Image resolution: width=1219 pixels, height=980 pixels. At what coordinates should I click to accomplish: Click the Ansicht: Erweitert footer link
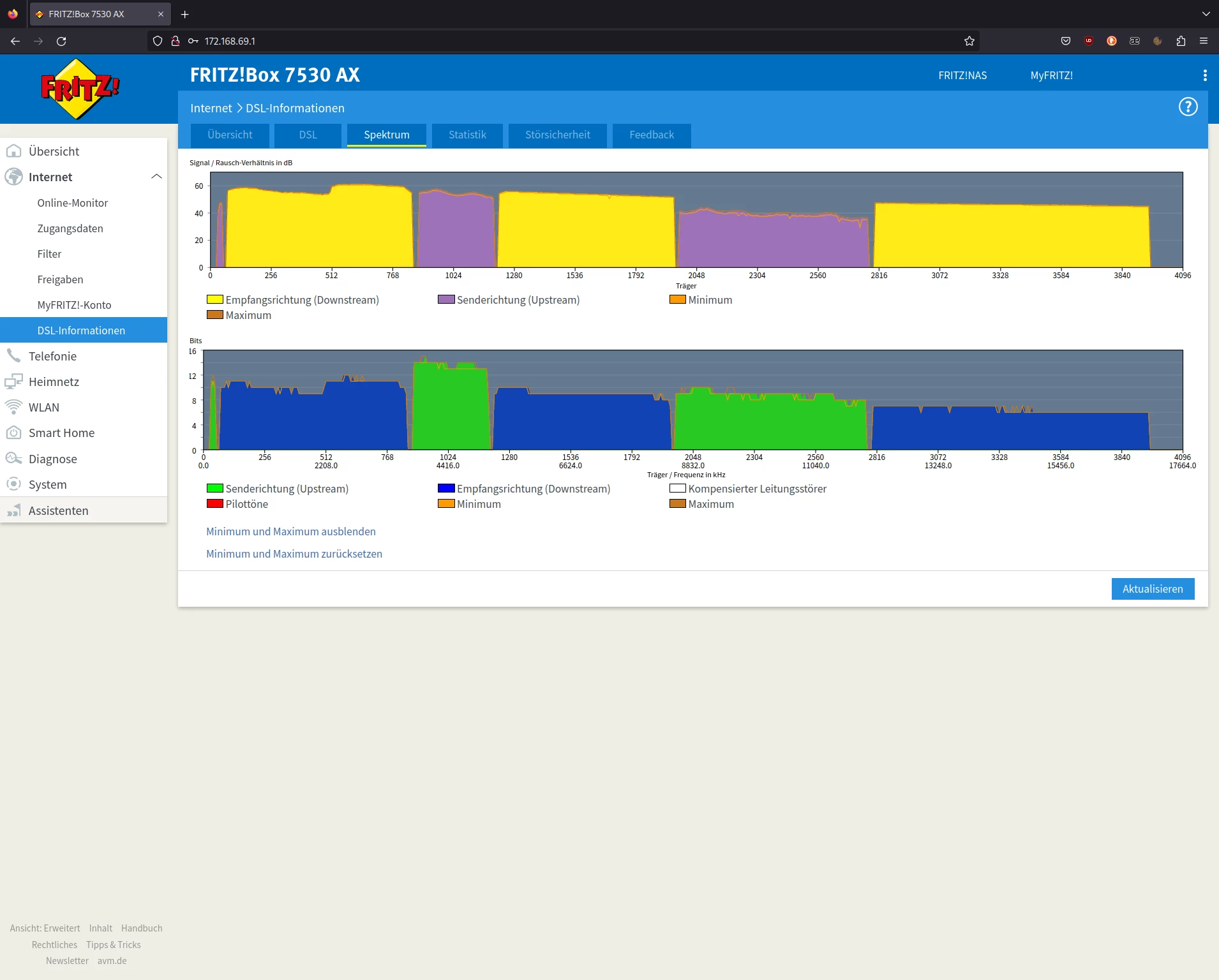point(45,928)
